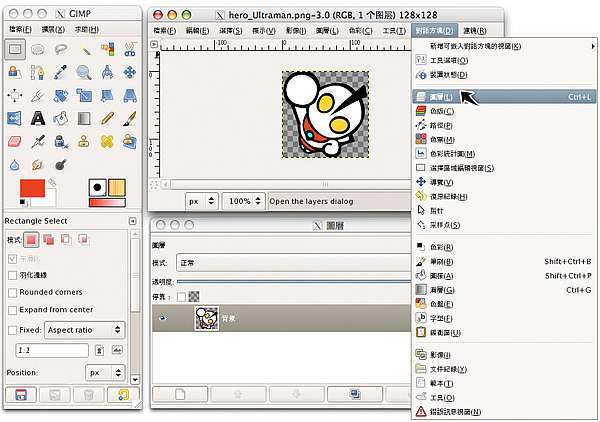Set selection mode to replace current selection

(31, 240)
